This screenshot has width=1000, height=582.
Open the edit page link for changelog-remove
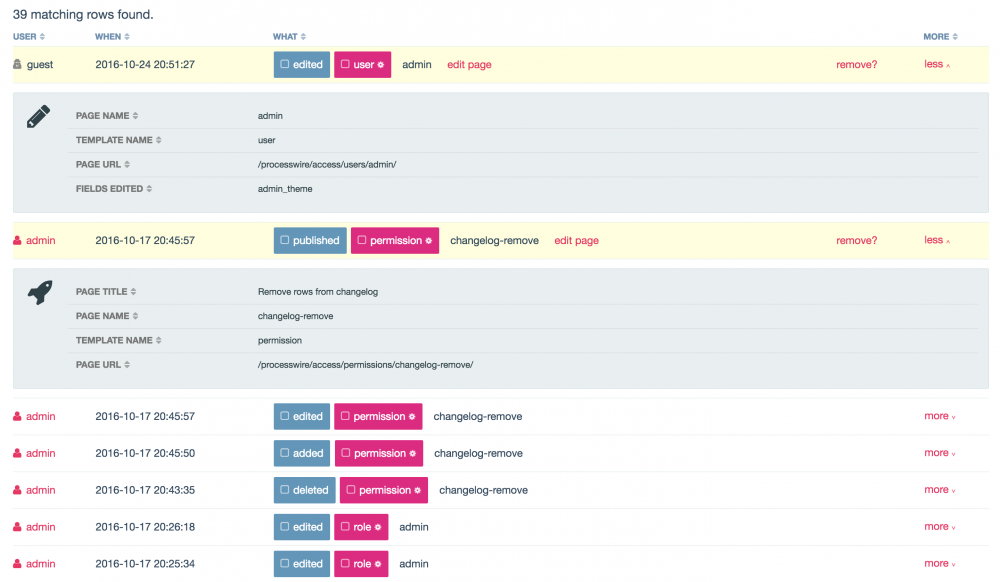click(576, 240)
